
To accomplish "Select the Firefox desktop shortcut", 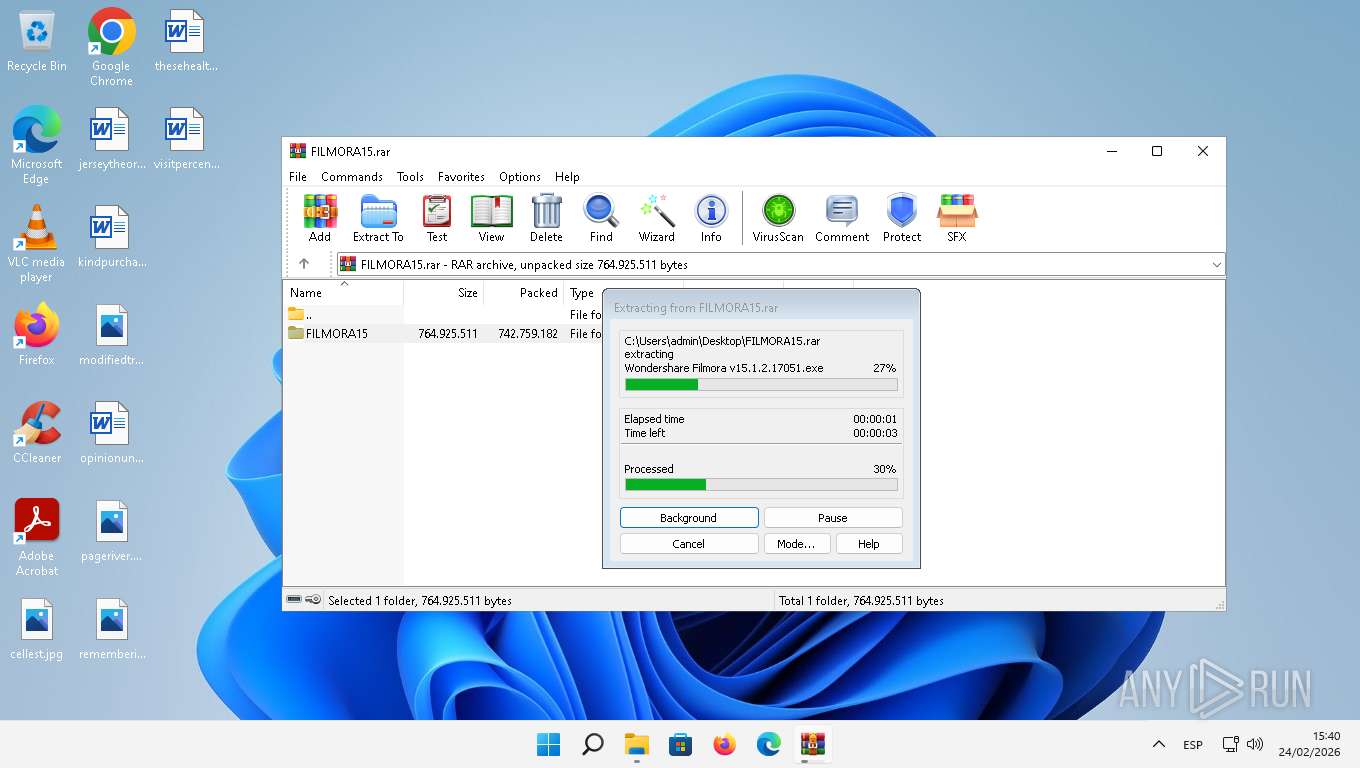I will 37,335.
